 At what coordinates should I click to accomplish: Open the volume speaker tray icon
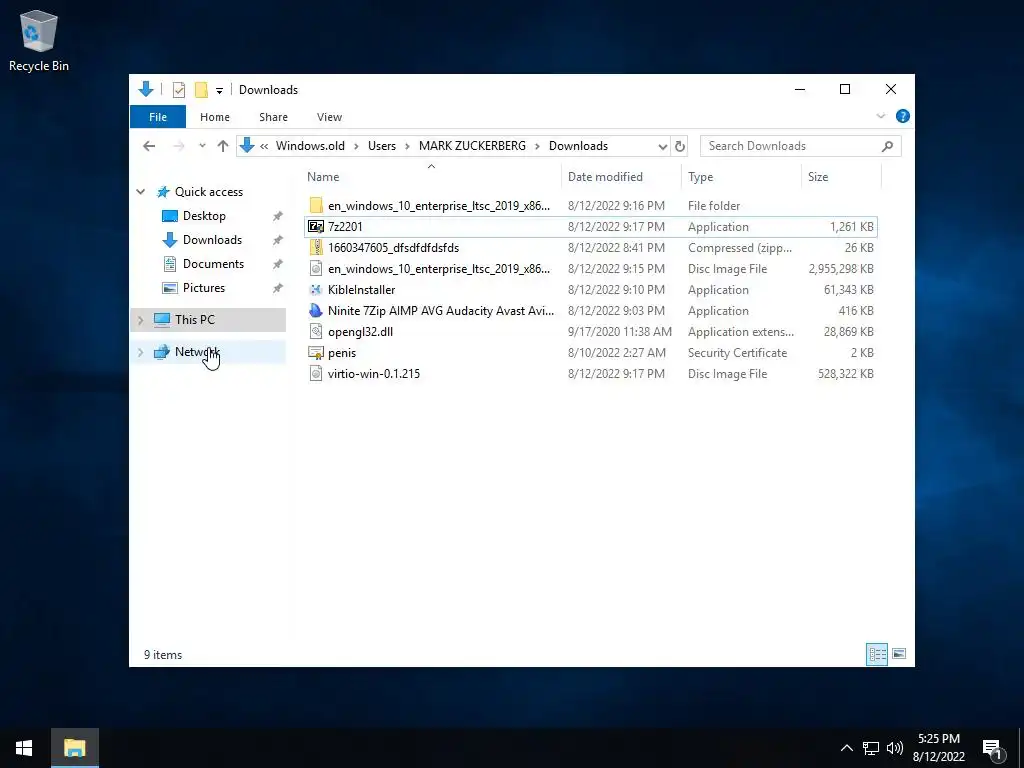point(895,748)
